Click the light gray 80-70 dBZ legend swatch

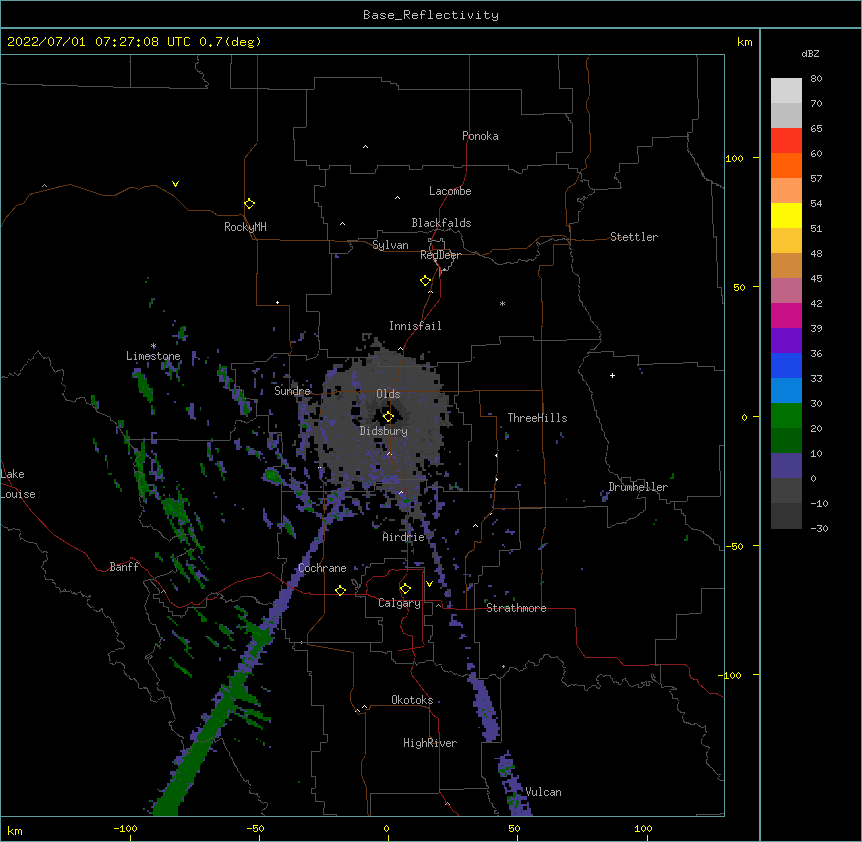click(x=786, y=91)
